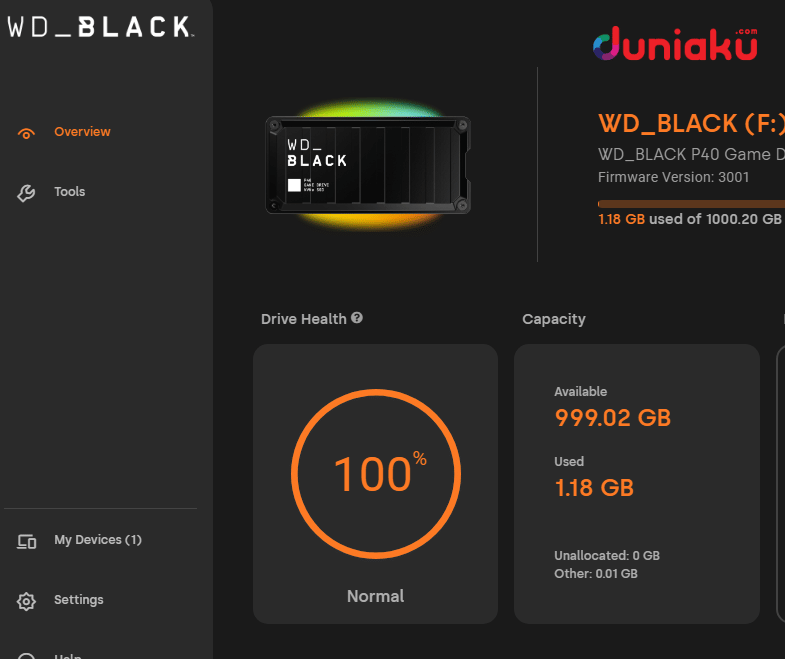This screenshot has height=659, width=785.
Task: Click the duniaku.com logo
Action: [674, 44]
